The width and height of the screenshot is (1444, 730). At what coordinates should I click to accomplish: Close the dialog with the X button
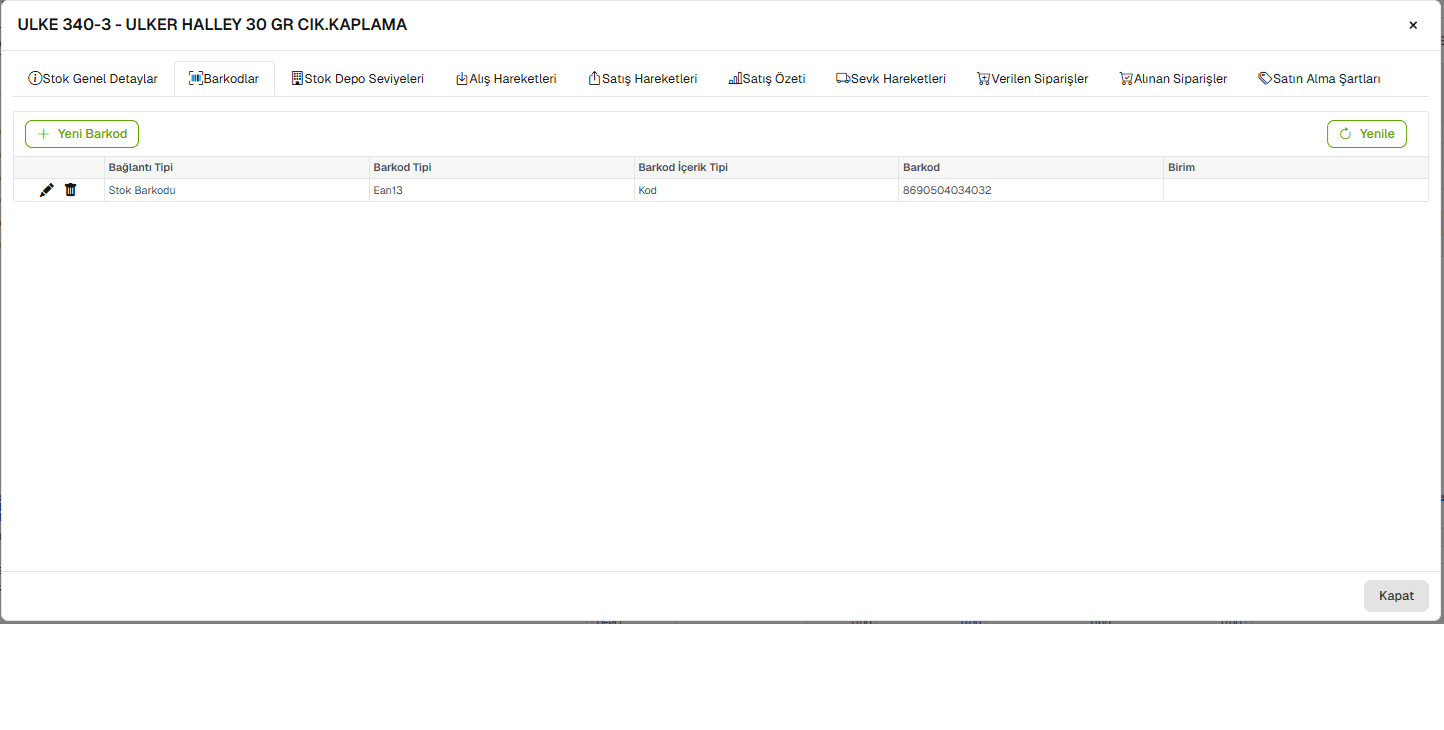coord(1413,25)
